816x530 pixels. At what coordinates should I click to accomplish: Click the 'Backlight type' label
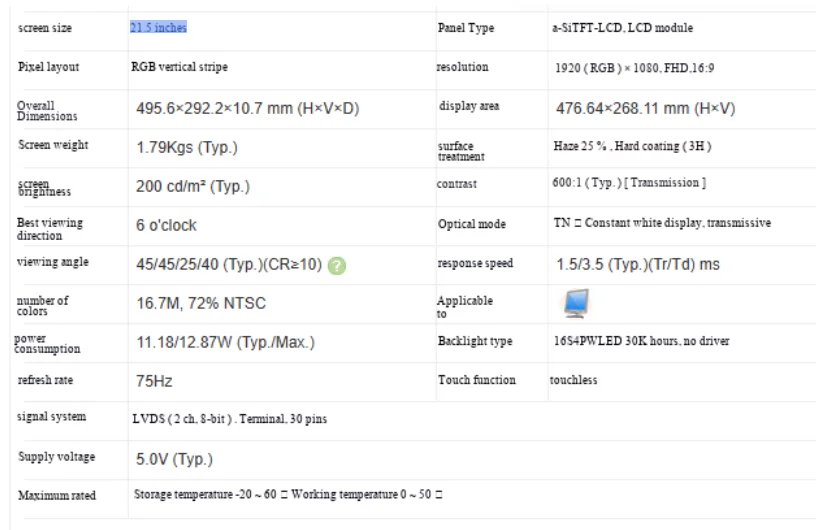click(x=475, y=340)
